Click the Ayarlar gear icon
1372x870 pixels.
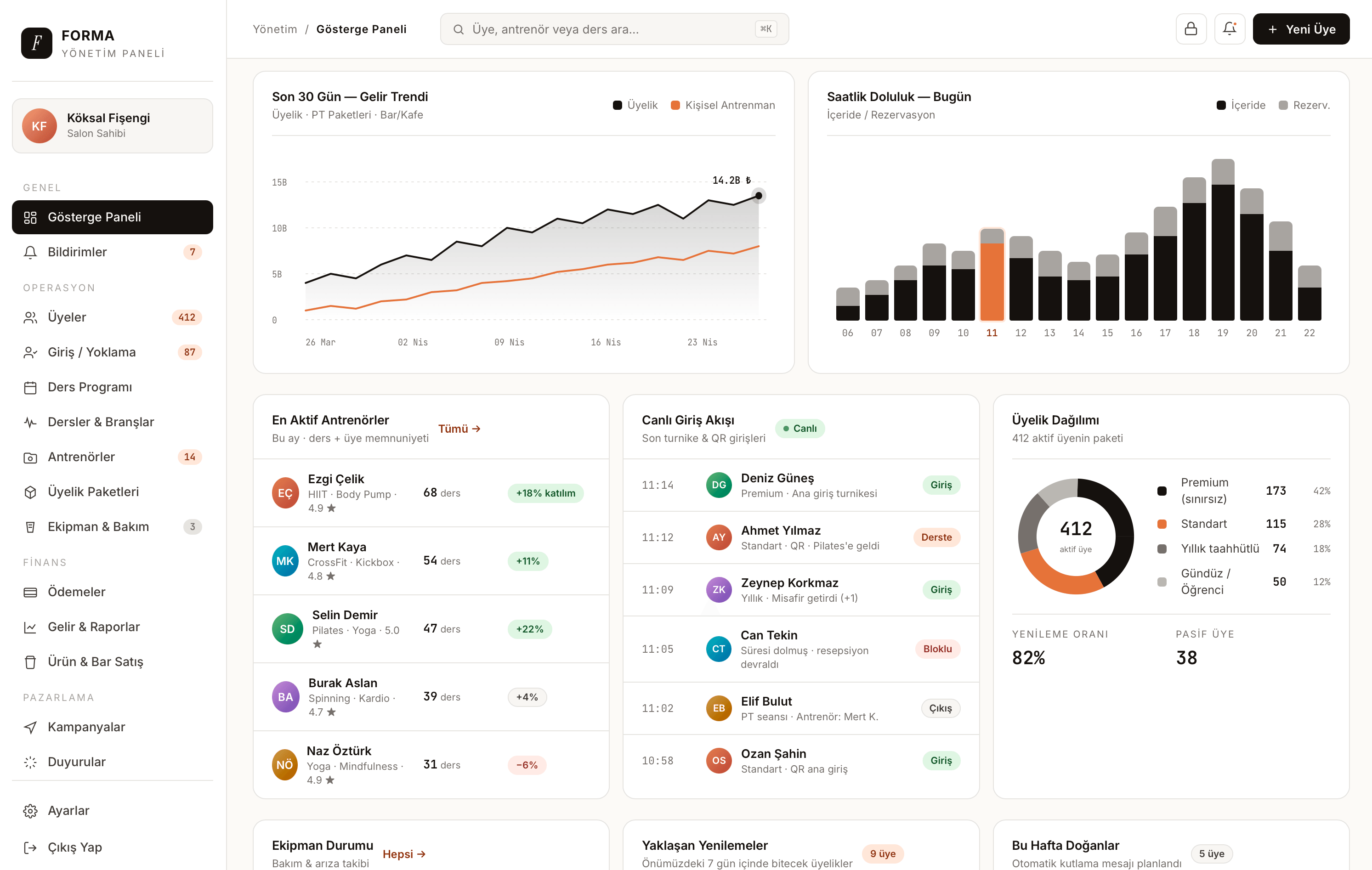click(x=30, y=811)
